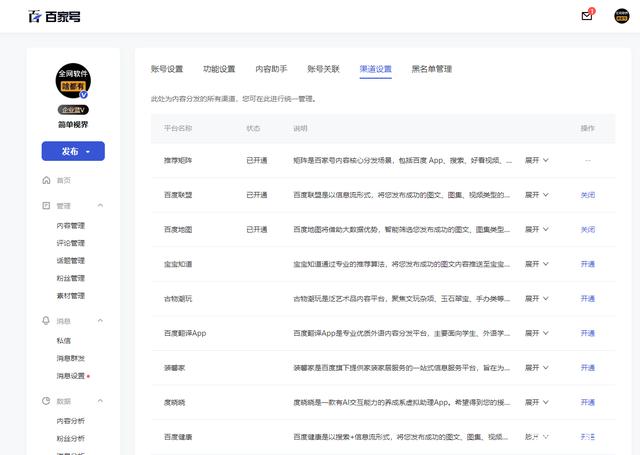Click 开通 for the 宝宝知道 channel
640x455 pixels.
[x=588, y=264]
